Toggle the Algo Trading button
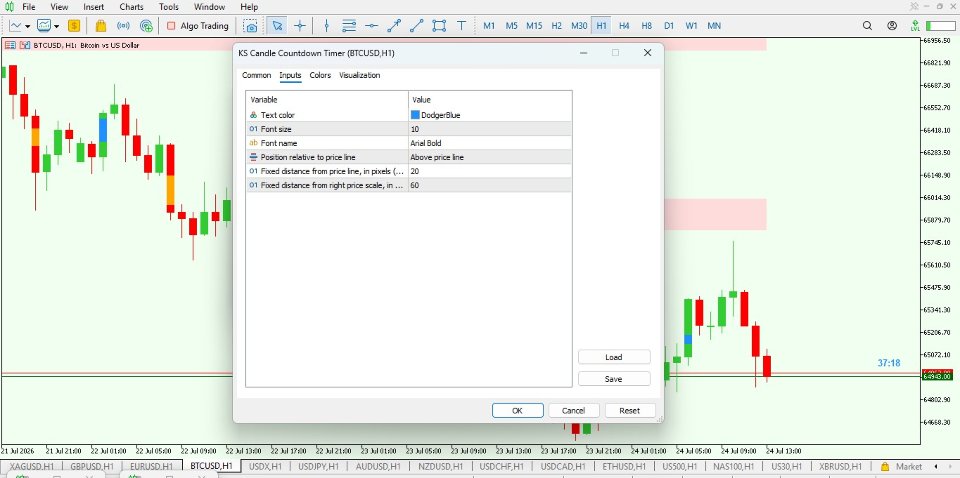 (x=197, y=26)
